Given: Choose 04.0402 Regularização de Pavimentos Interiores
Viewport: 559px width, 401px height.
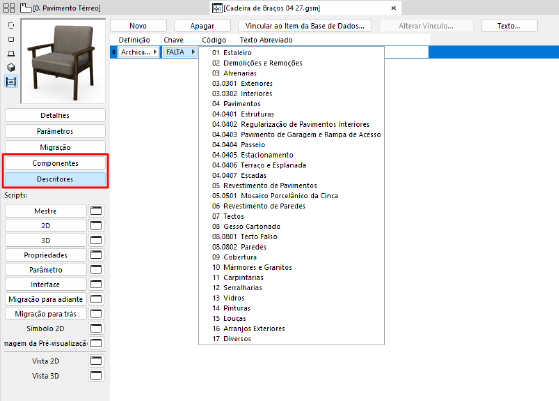Looking at the screenshot, I should tap(291, 124).
